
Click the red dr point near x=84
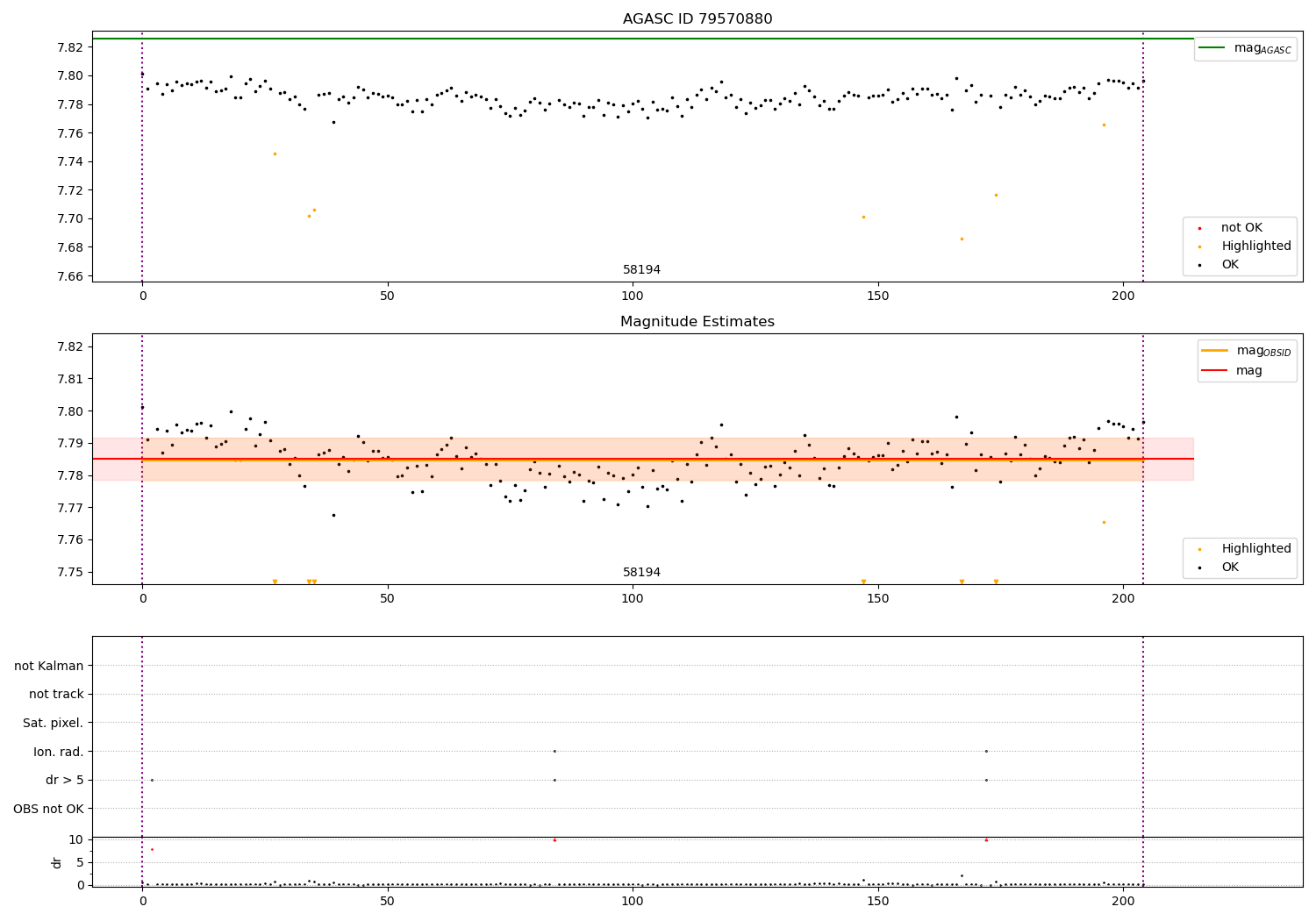point(554,840)
